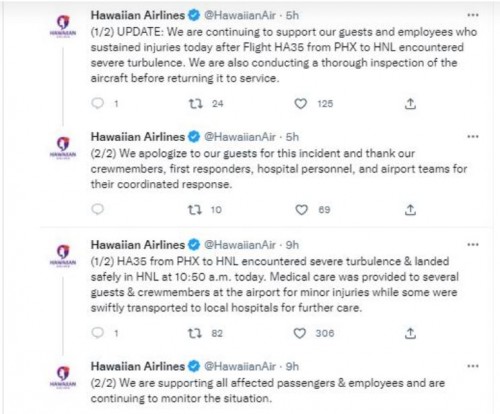Screen dimensions: 500x414
Task: Reply to the apology tweet
Action: 98,209
